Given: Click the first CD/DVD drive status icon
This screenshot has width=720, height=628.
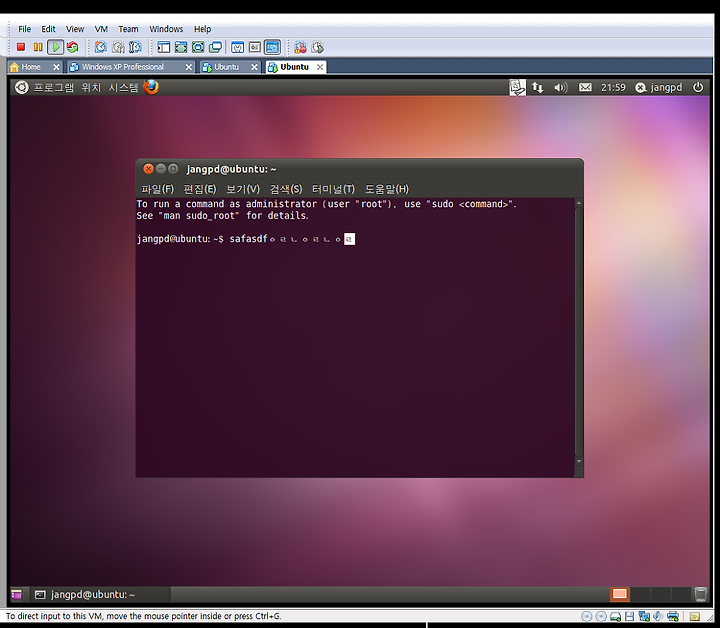Looking at the screenshot, I should pos(586,617).
